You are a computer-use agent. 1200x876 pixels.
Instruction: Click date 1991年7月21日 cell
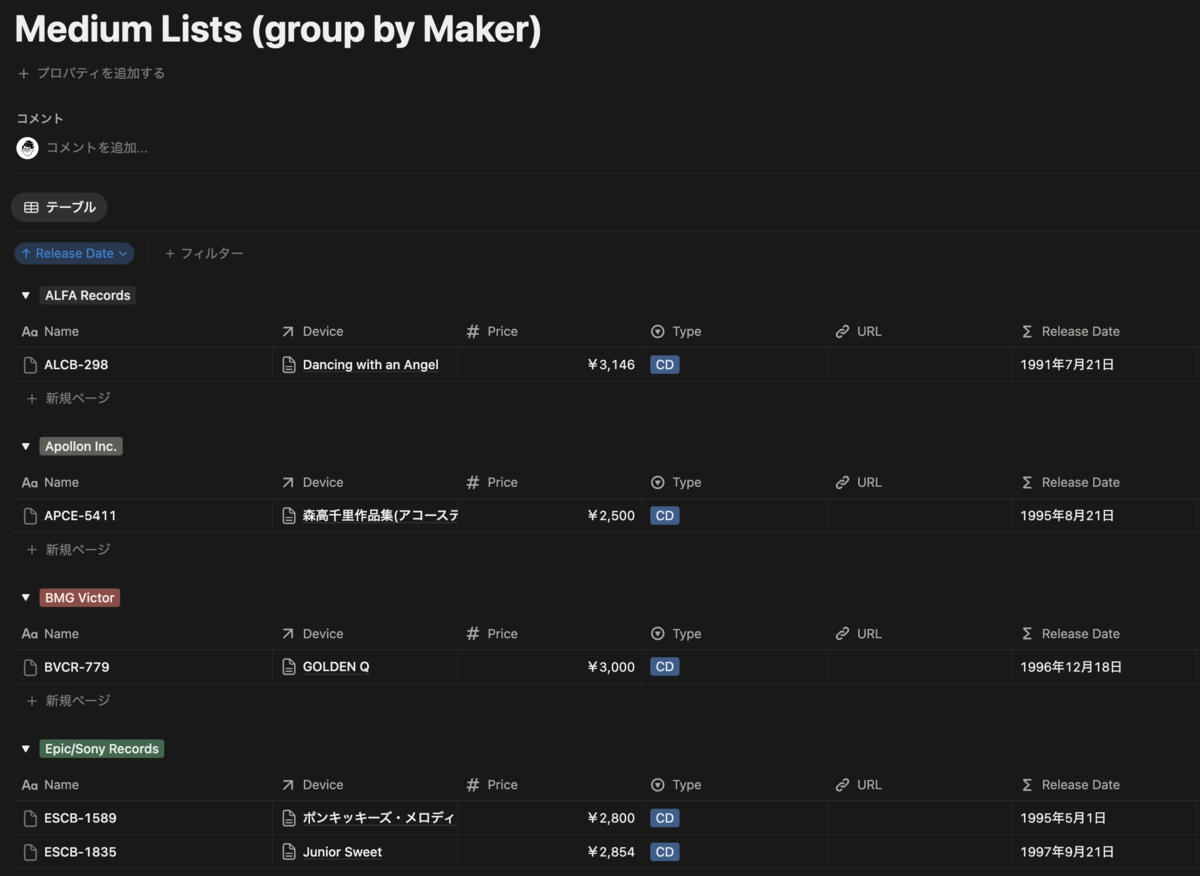[x=1105, y=365]
